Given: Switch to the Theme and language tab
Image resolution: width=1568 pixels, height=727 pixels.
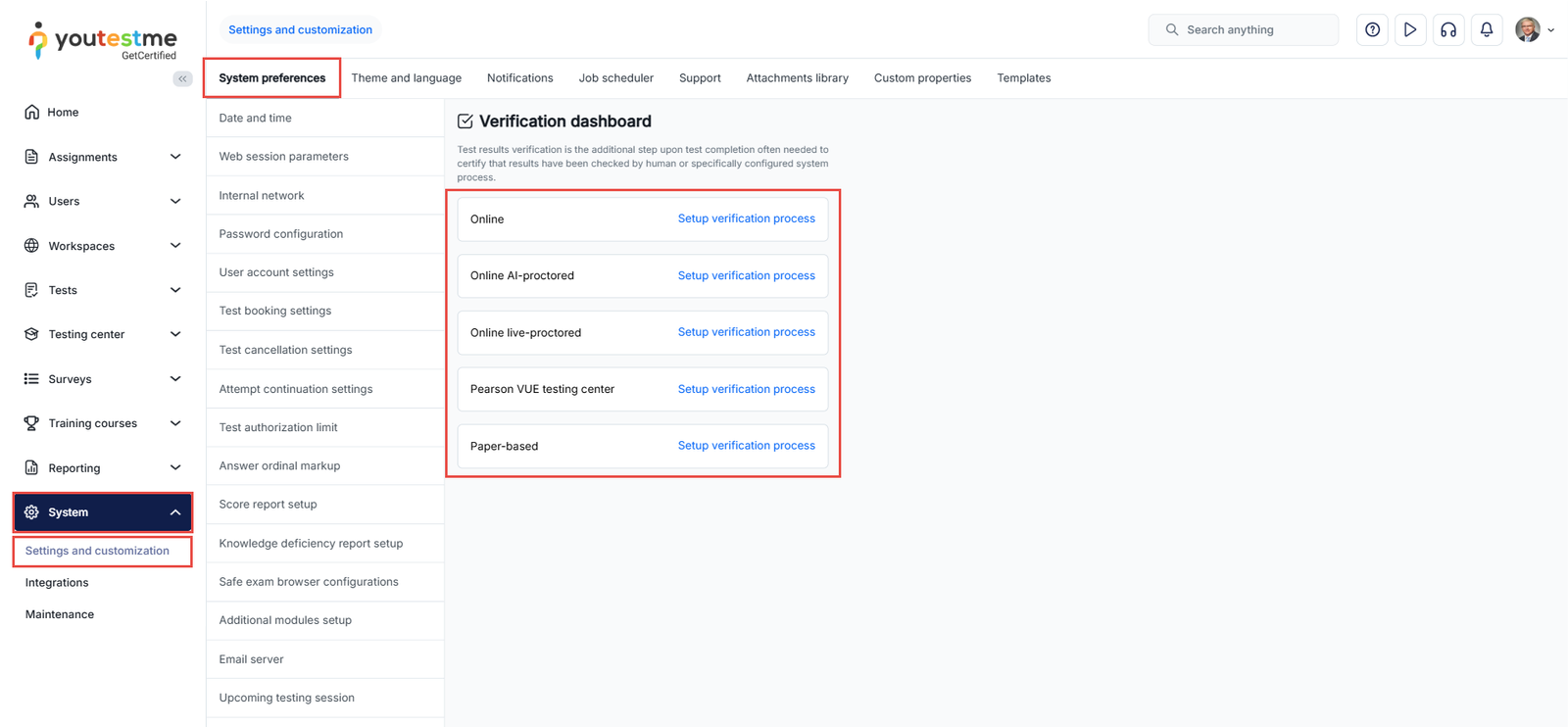Looking at the screenshot, I should tap(406, 78).
